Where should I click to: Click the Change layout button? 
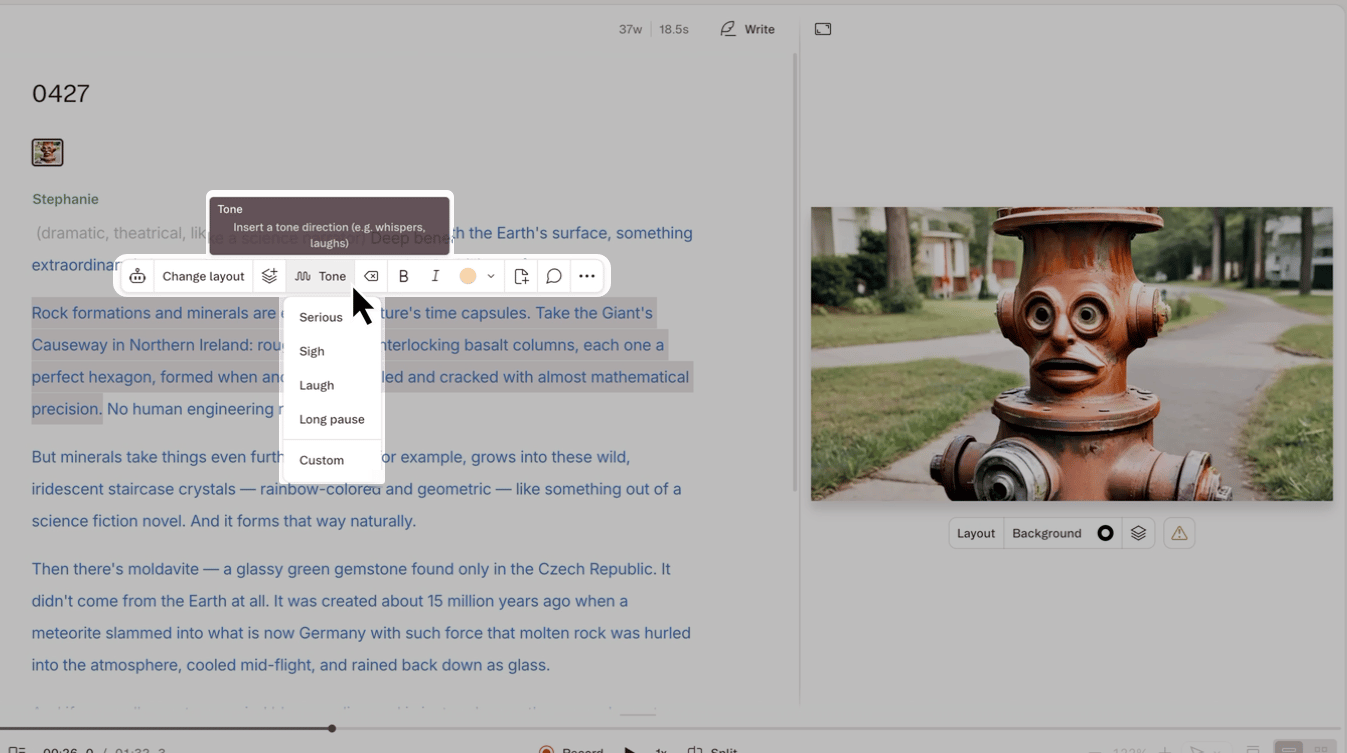203,276
